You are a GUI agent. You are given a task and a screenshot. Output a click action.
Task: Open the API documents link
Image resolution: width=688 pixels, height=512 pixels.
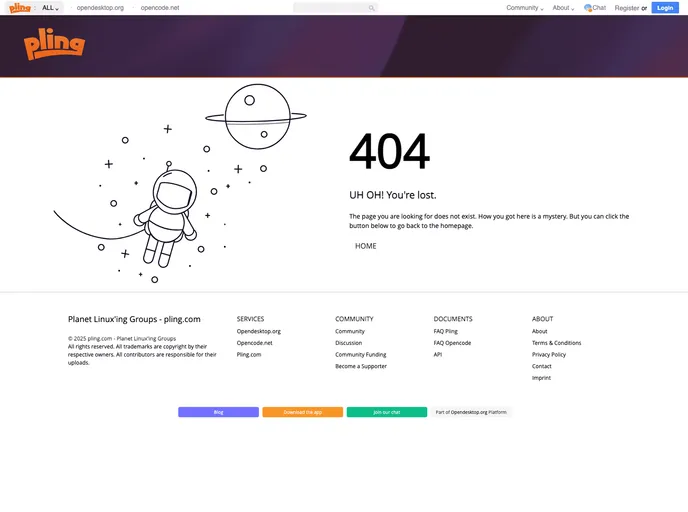[x=437, y=354]
